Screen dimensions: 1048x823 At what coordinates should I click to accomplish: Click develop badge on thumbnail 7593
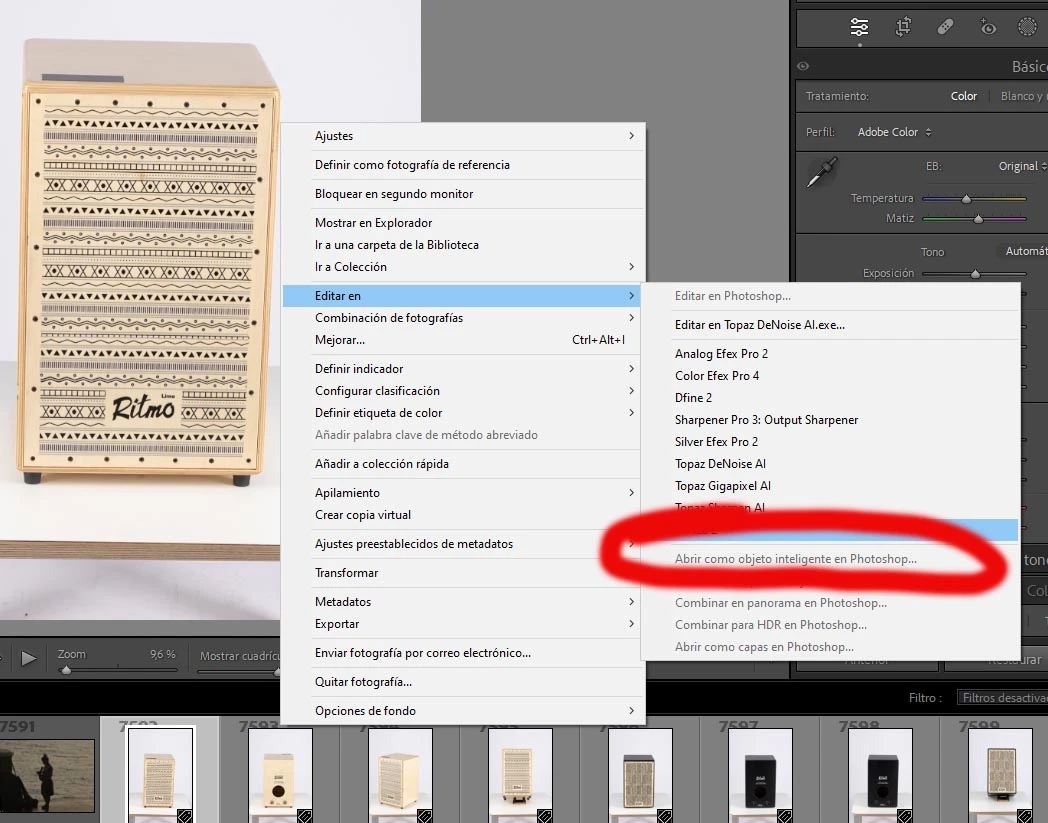tap(304, 816)
